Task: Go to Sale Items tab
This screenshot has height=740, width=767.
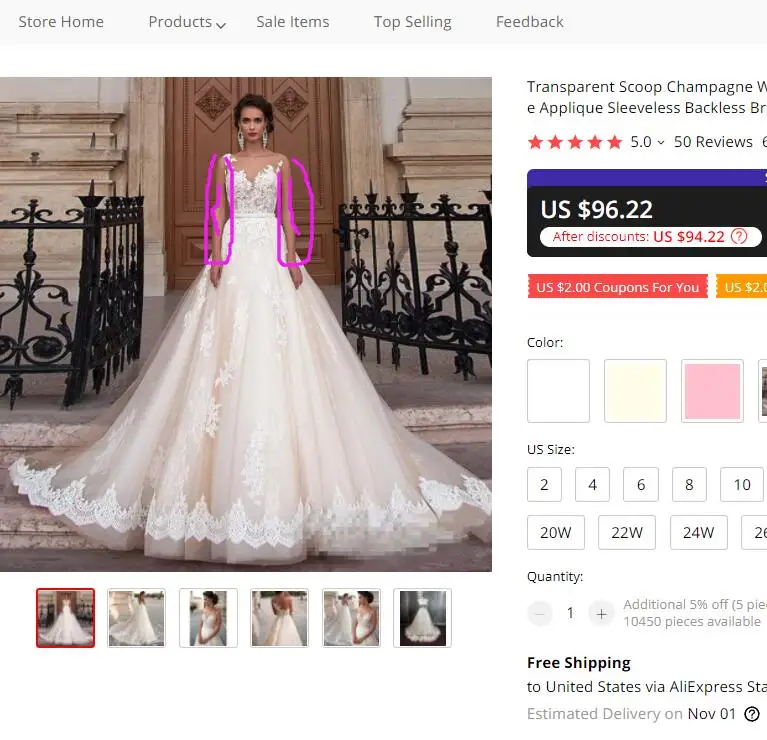Action: (x=293, y=22)
